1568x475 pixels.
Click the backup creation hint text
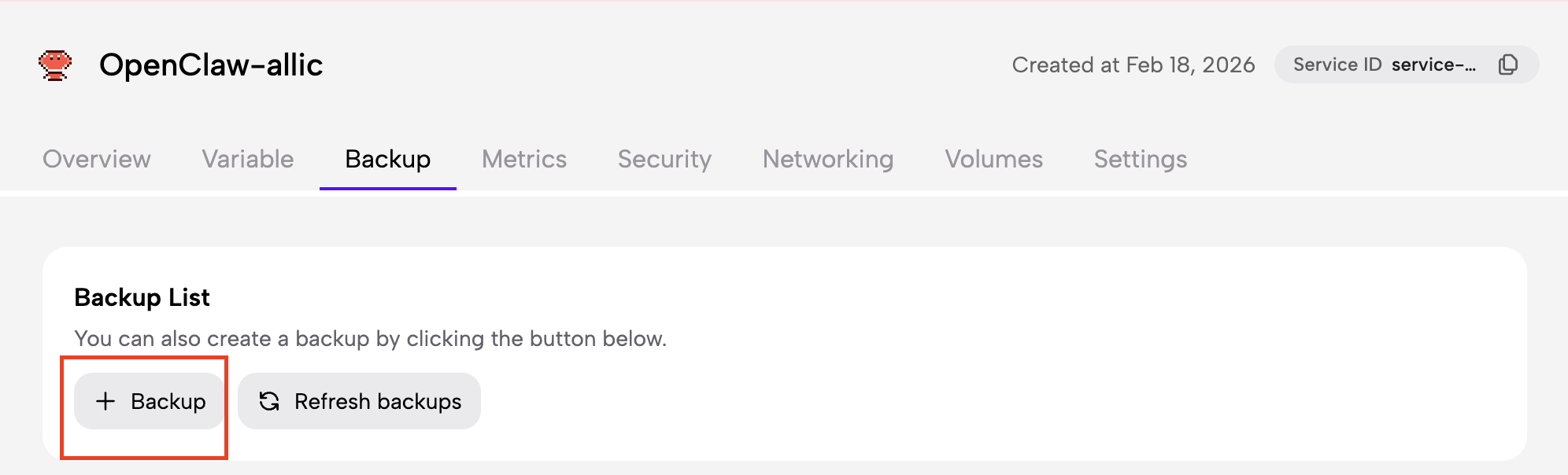(x=370, y=338)
